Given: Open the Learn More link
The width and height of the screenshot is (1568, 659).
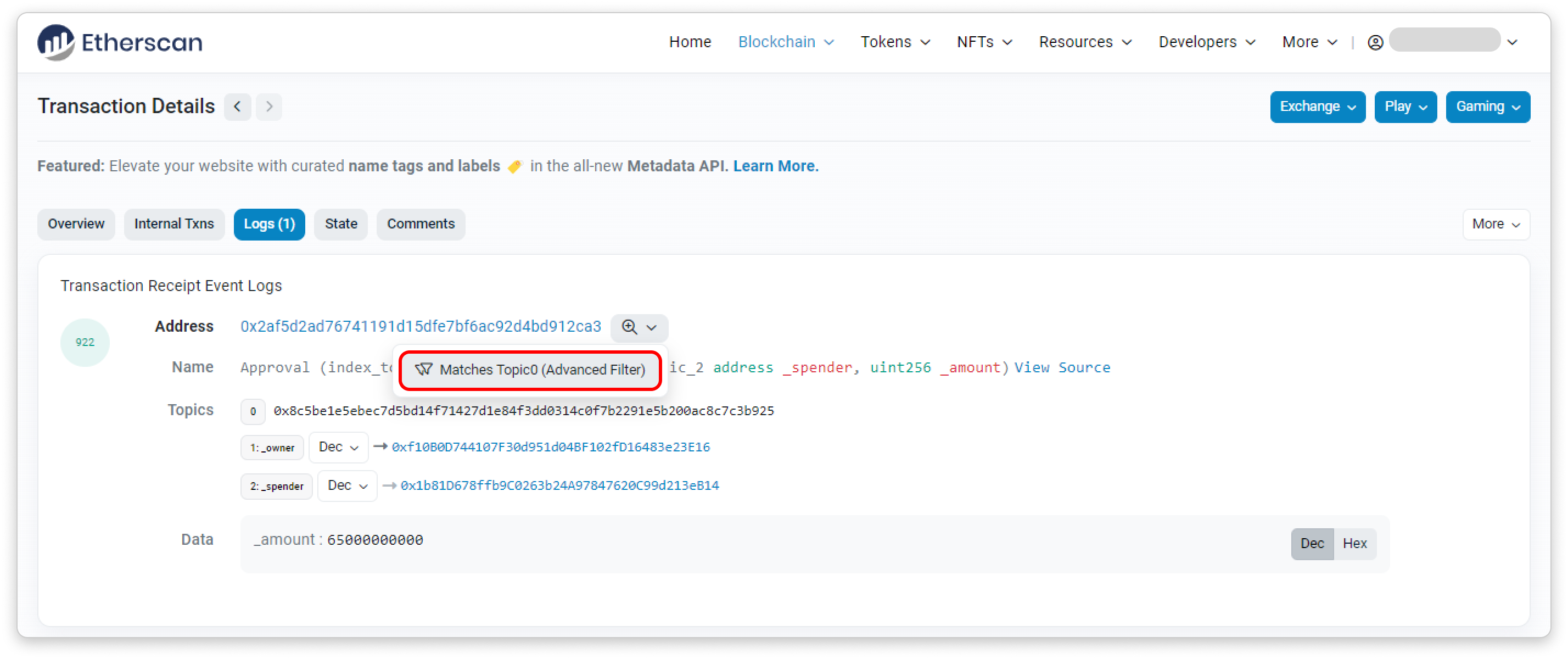Looking at the screenshot, I should pyautogui.click(x=775, y=166).
